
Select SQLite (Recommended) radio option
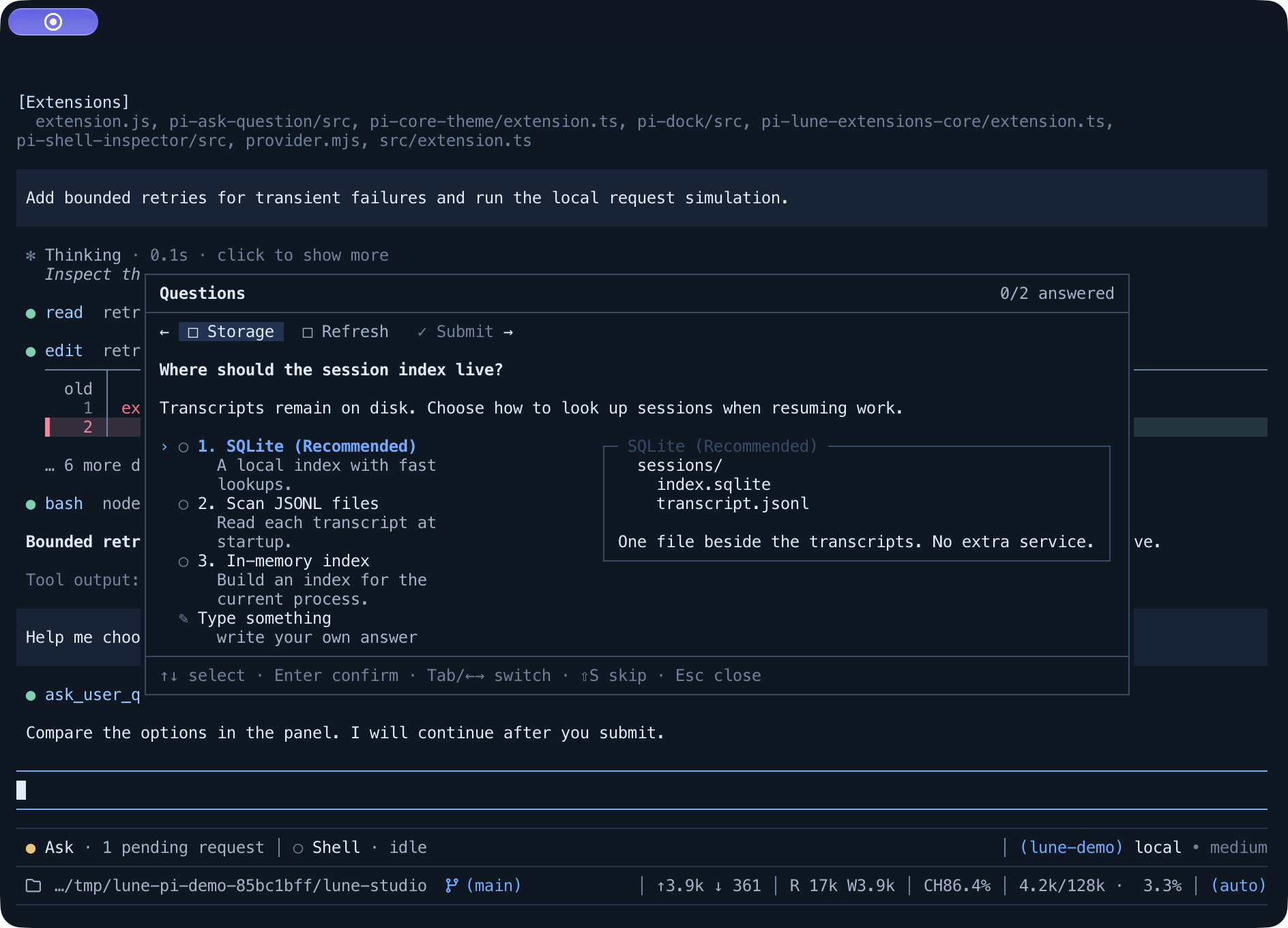[x=184, y=447]
